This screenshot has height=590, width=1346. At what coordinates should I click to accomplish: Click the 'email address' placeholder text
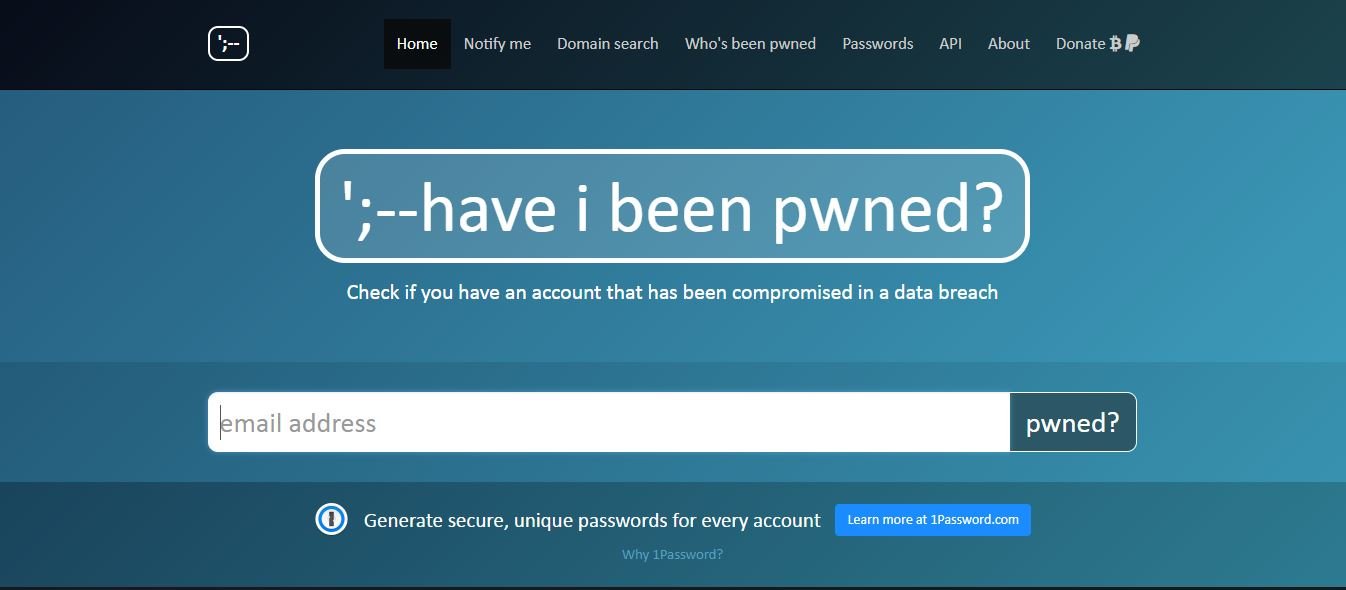pos(298,423)
